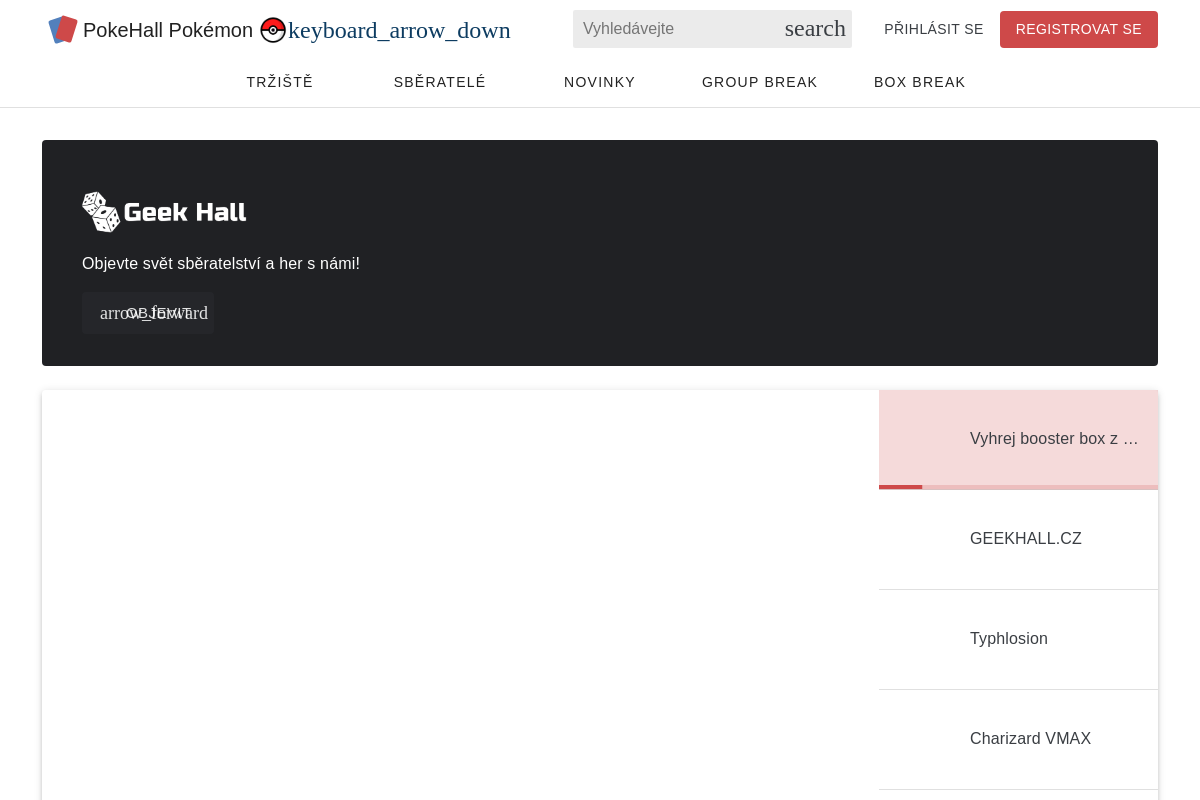
Task: Open the GROUP BREAK menu item
Action: tap(760, 82)
